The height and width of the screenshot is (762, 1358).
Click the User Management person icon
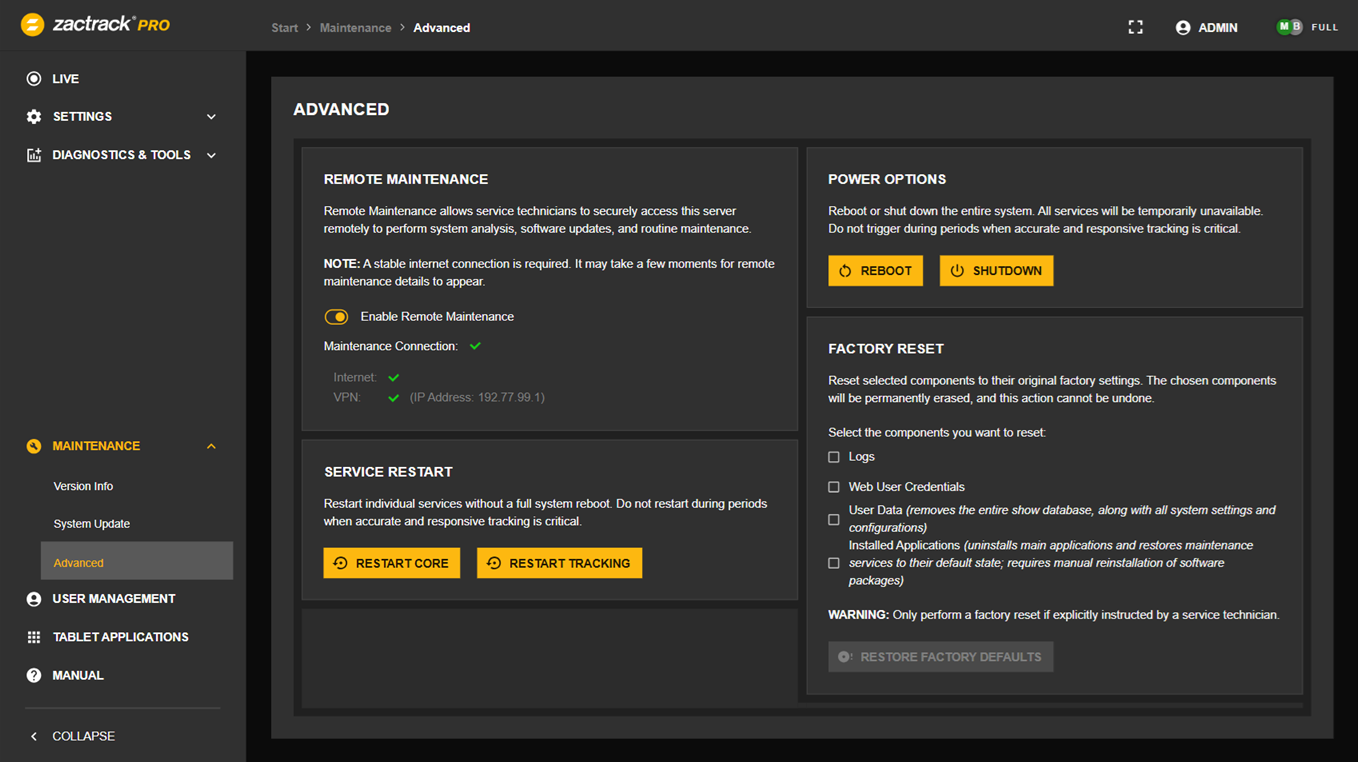[34, 599]
